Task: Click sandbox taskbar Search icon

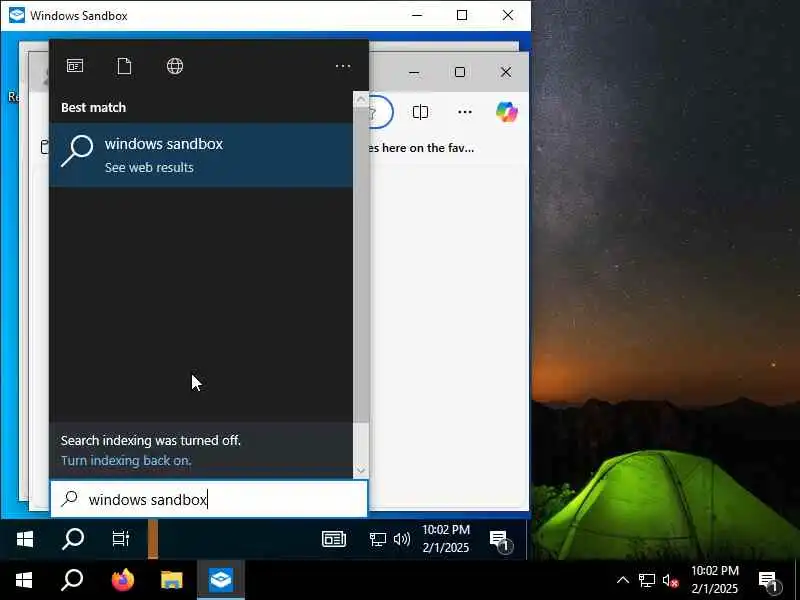Action: tap(72, 539)
